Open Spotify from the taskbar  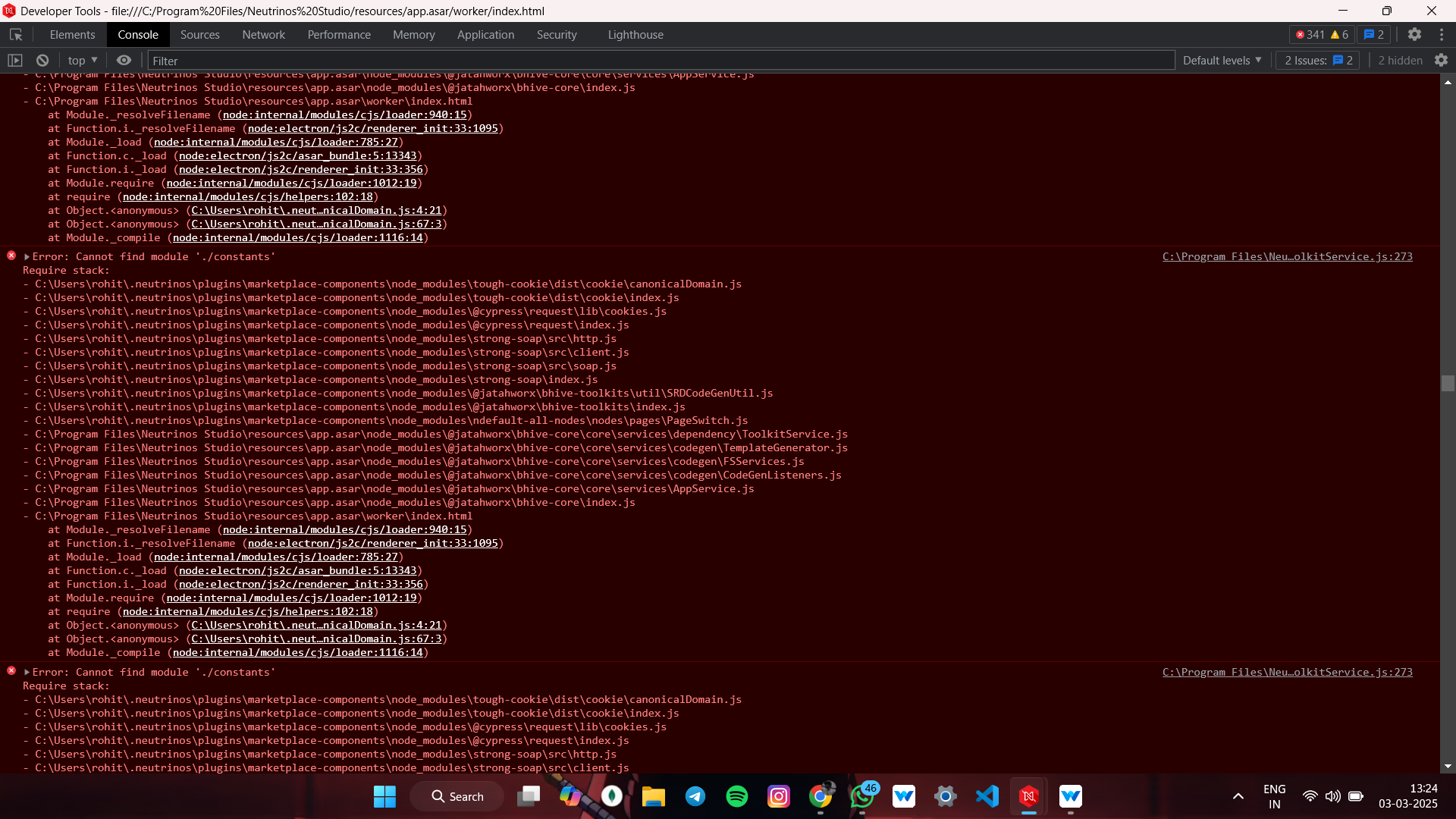point(737,796)
